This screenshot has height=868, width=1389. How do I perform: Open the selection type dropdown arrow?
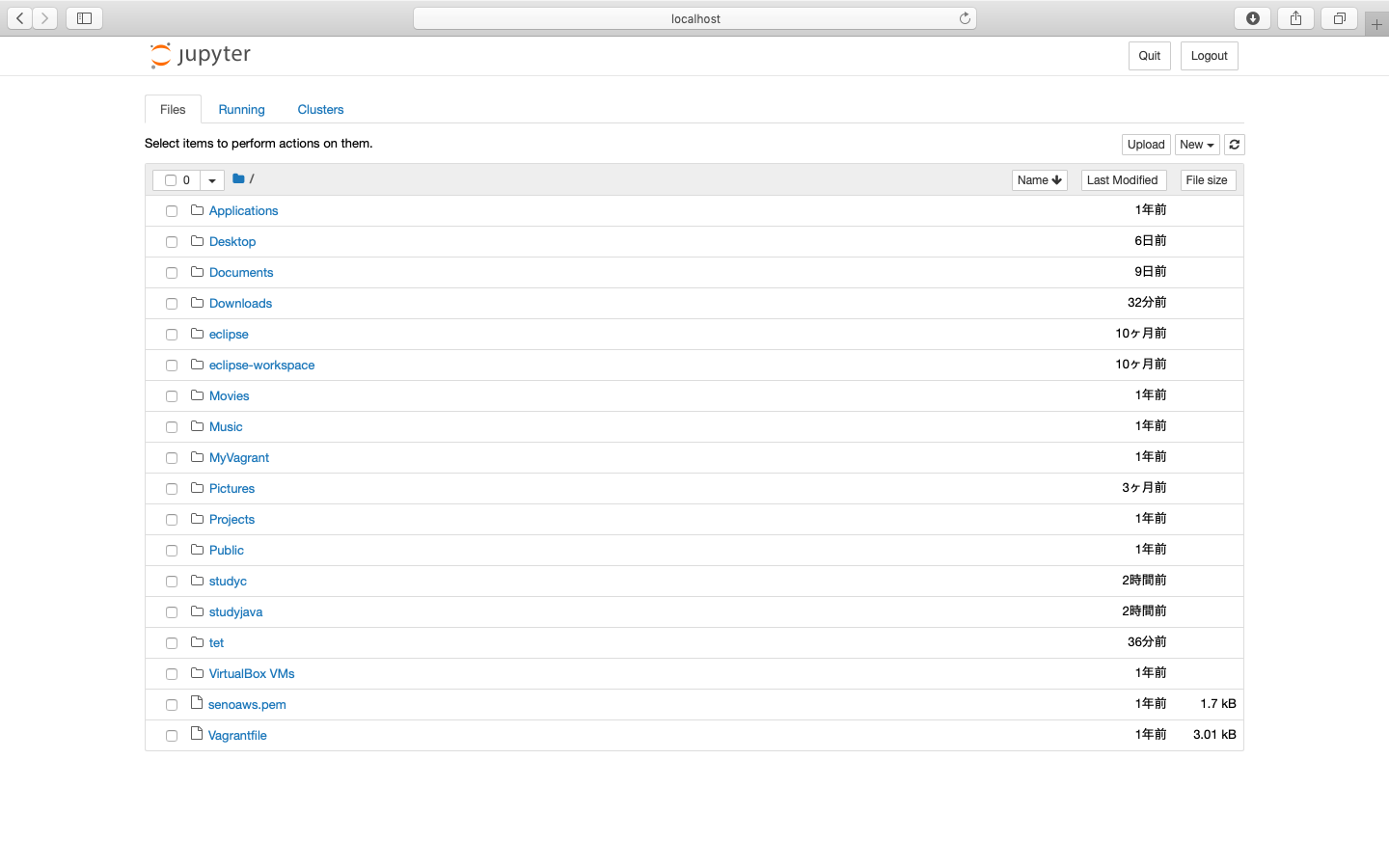click(x=212, y=180)
